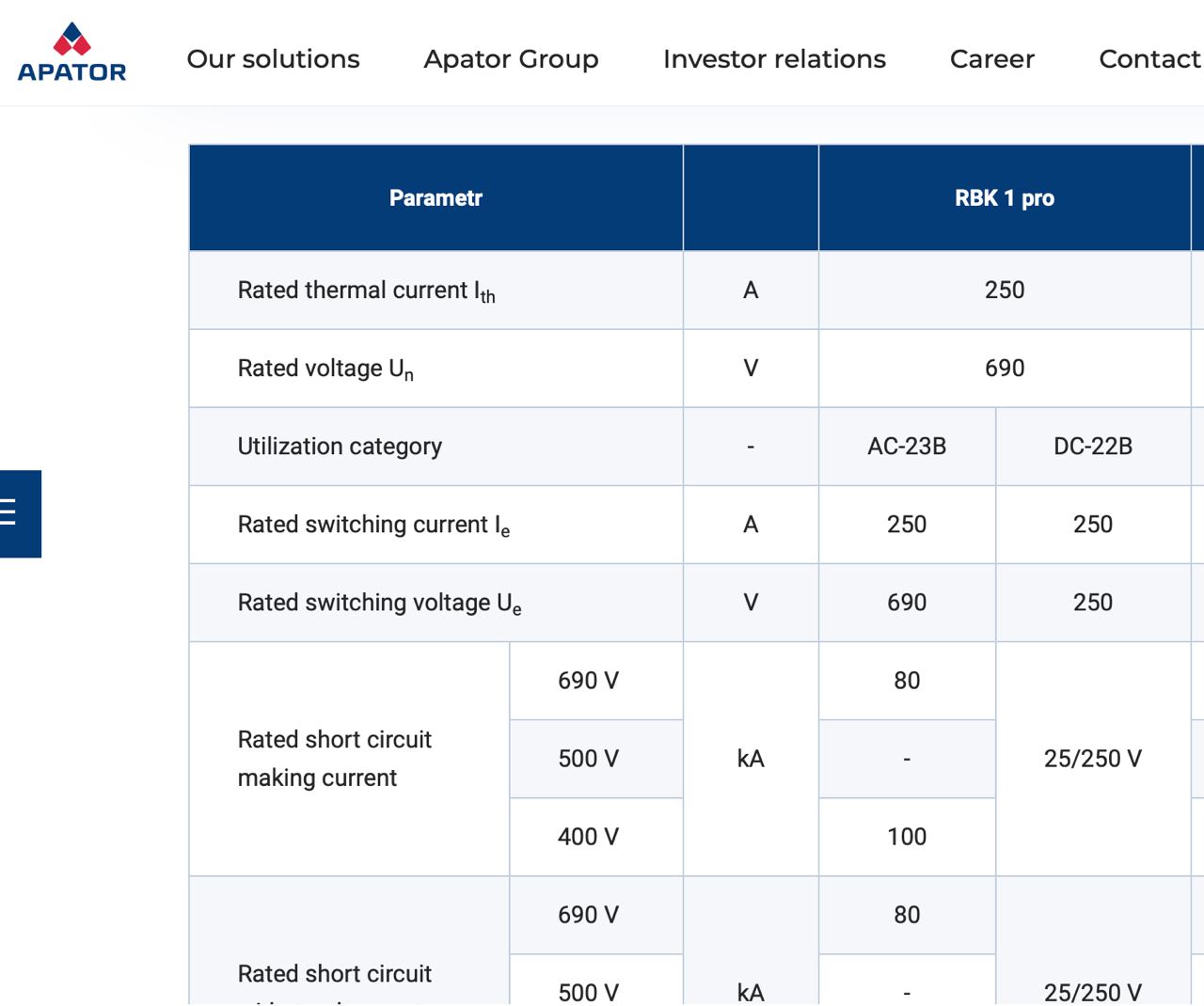Screen dimensions: 1204x1006
Task: Click the Apator logo
Action: point(71,53)
